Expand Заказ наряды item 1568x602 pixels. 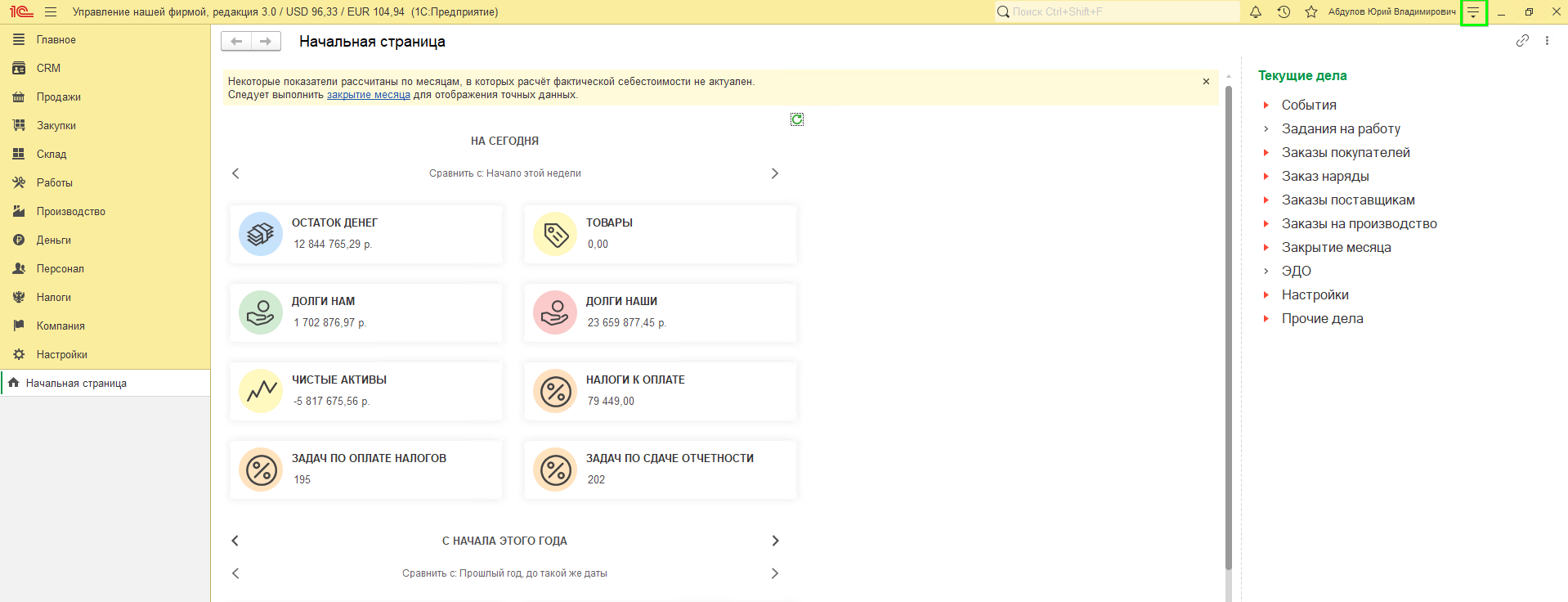[x=1266, y=176]
